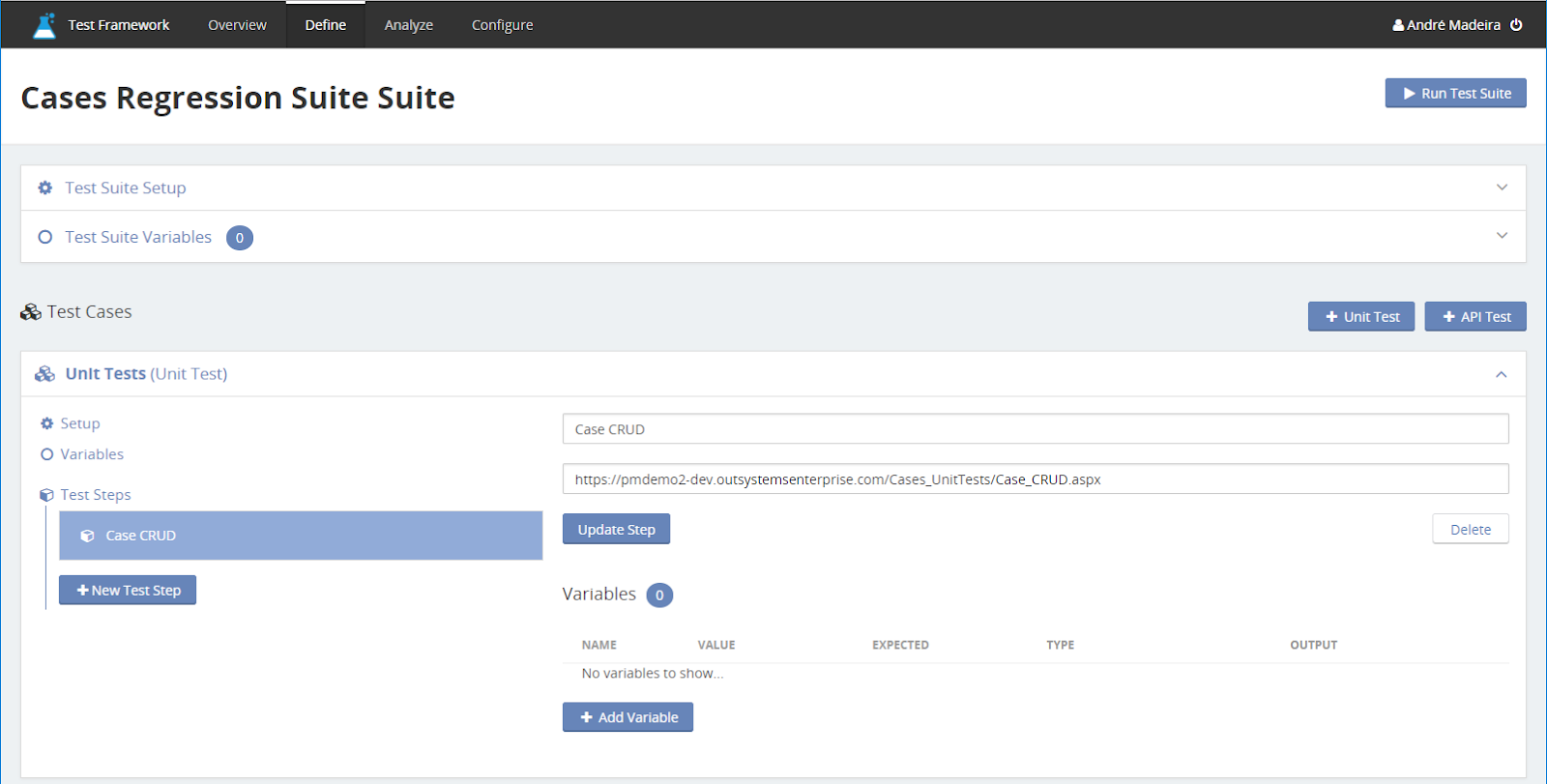Image resolution: width=1547 pixels, height=784 pixels.
Task: Click the Test Suite Variables circle icon
Action: 45,237
